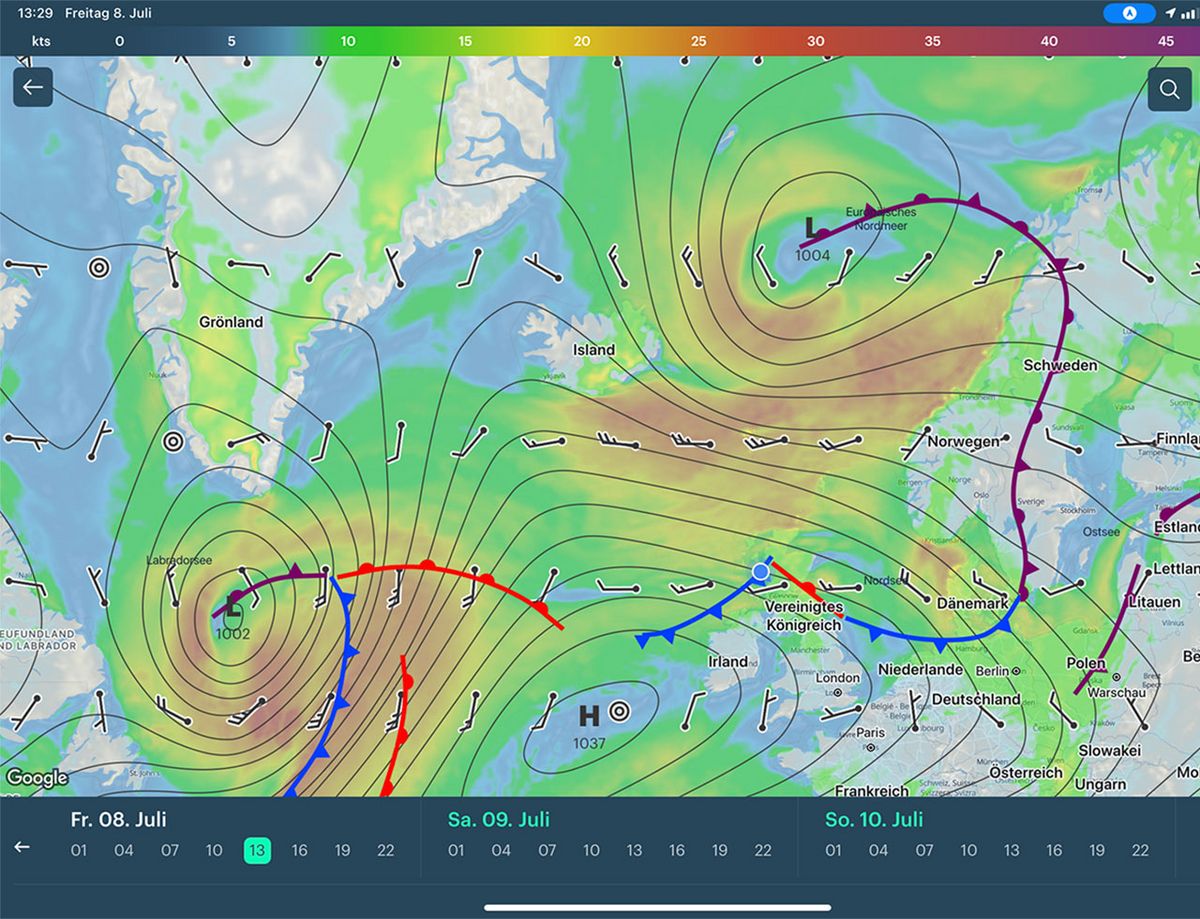Tap the Grönland map label

pos(231,322)
